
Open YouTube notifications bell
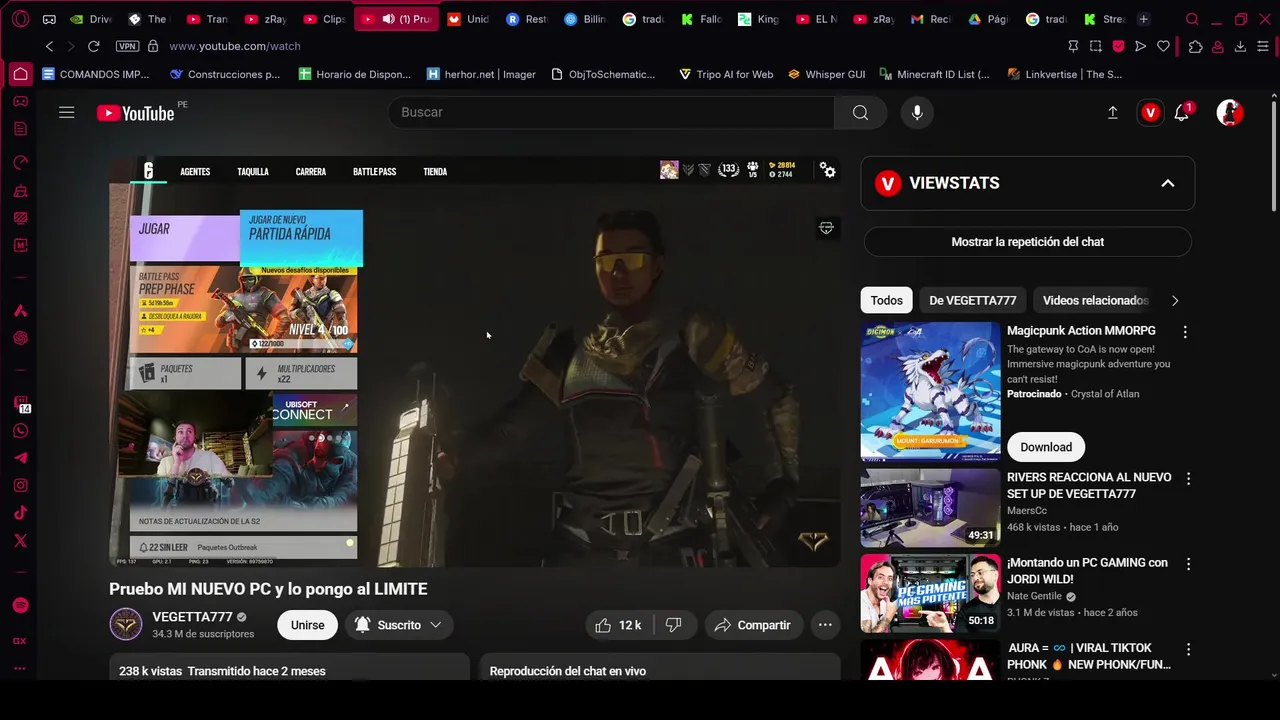(1182, 113)
